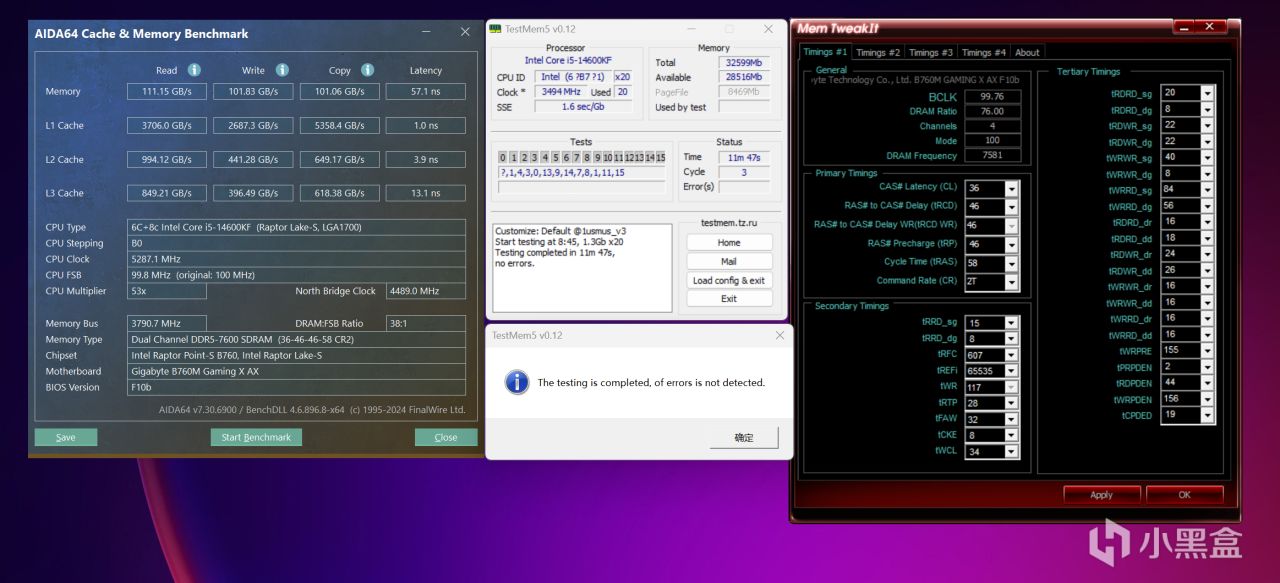Open the Timings #3 tab
This screenshot has height=583, width=1280.
[x=931, y=52]
